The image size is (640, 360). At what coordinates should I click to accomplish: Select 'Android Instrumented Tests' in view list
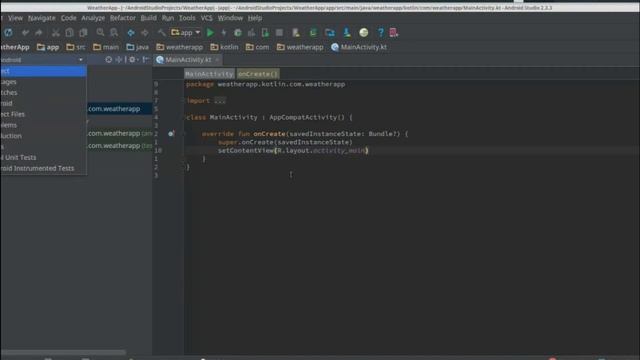tap(43, 168)
